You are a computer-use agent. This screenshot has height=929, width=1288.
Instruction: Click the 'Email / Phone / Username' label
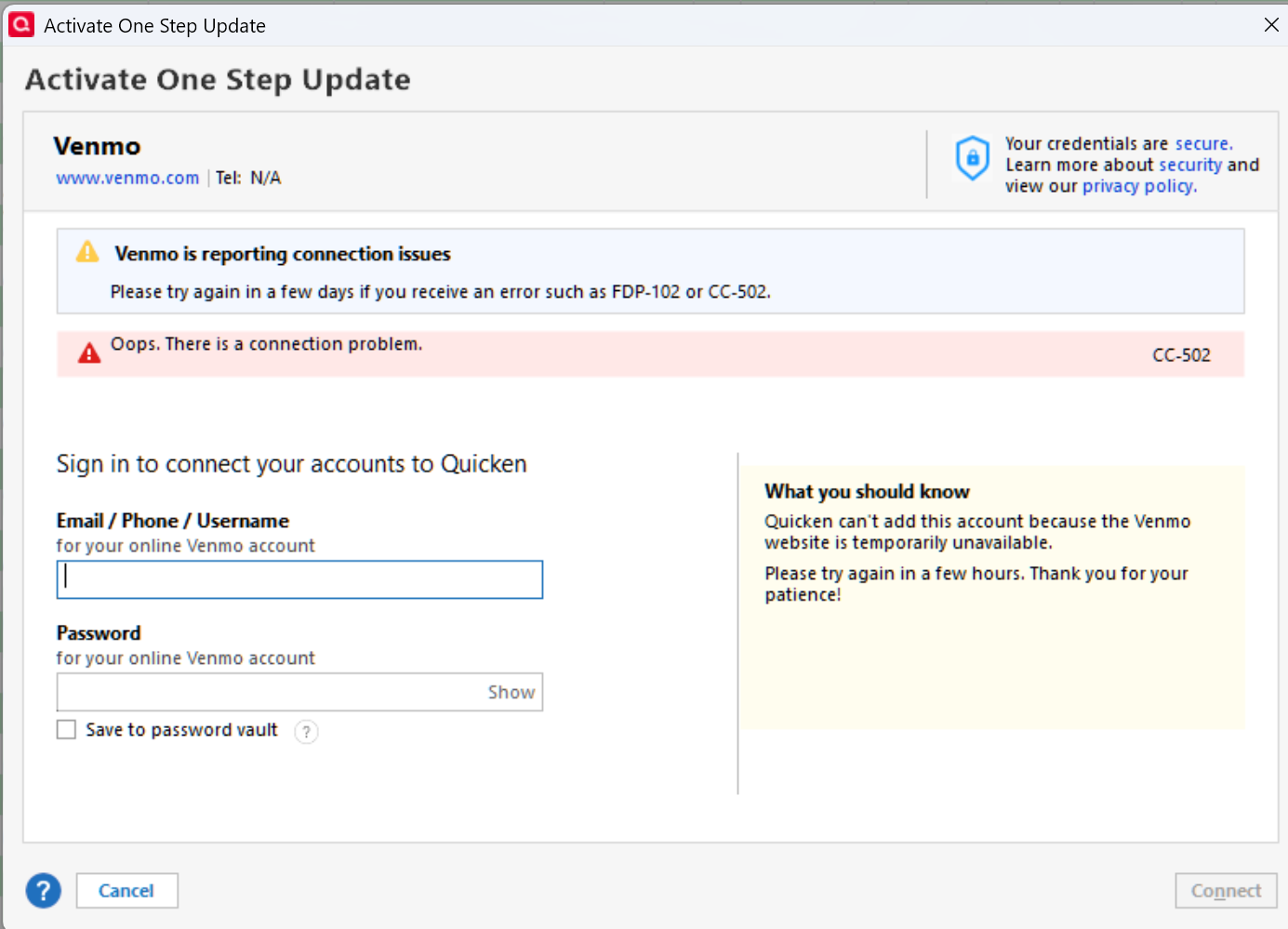click(173, 521)
